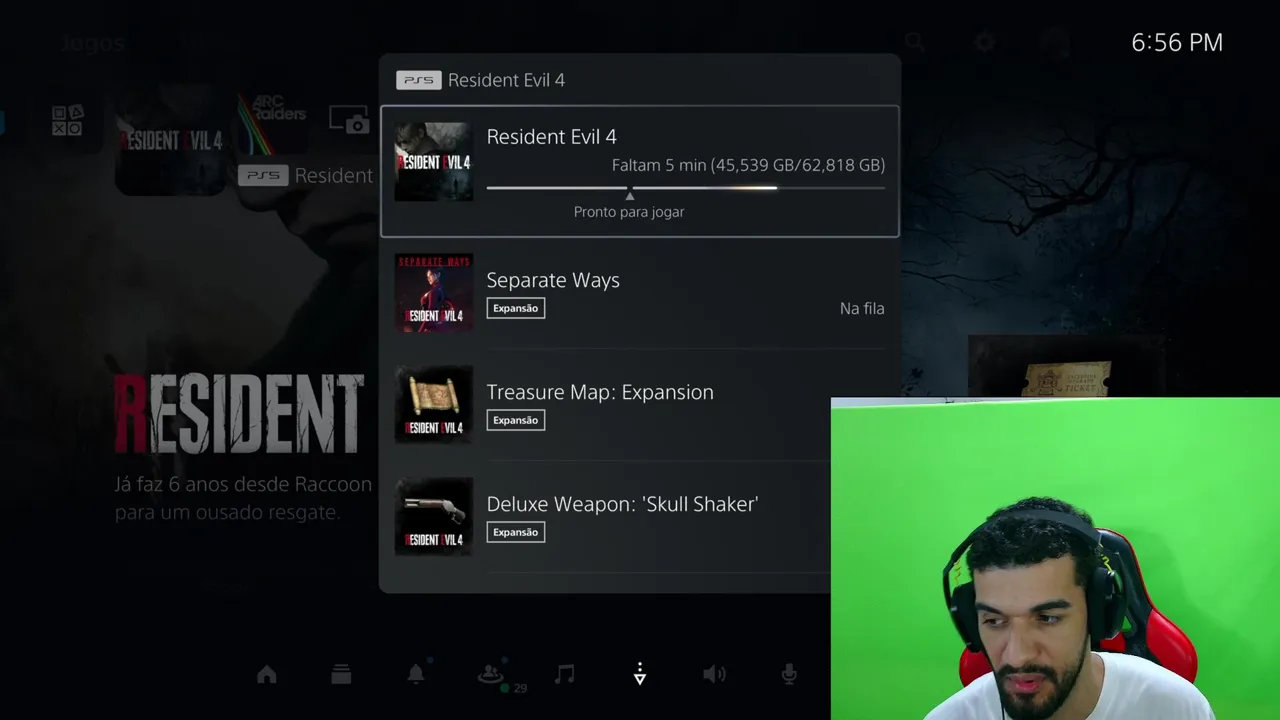Viewport: 1280px width, 720px height.
Task: Select Treasure Map: Expansion row
Action: point(640,405)
